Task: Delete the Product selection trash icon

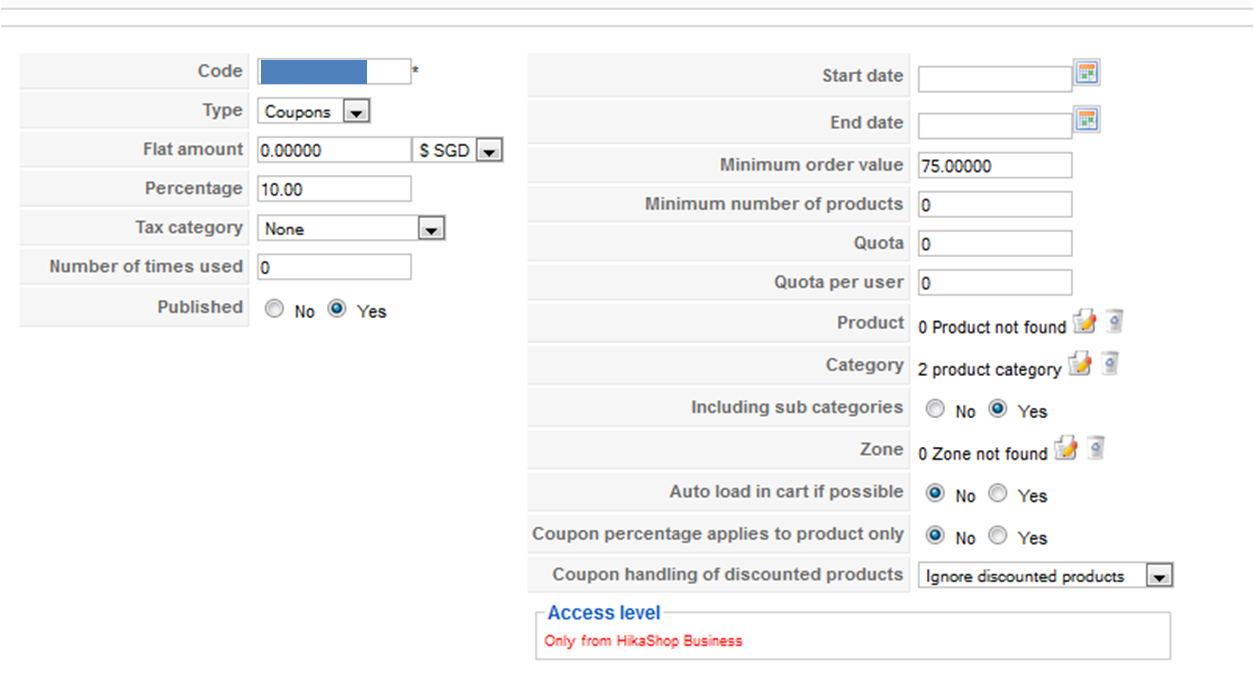Action: [x=1114, y=322]
